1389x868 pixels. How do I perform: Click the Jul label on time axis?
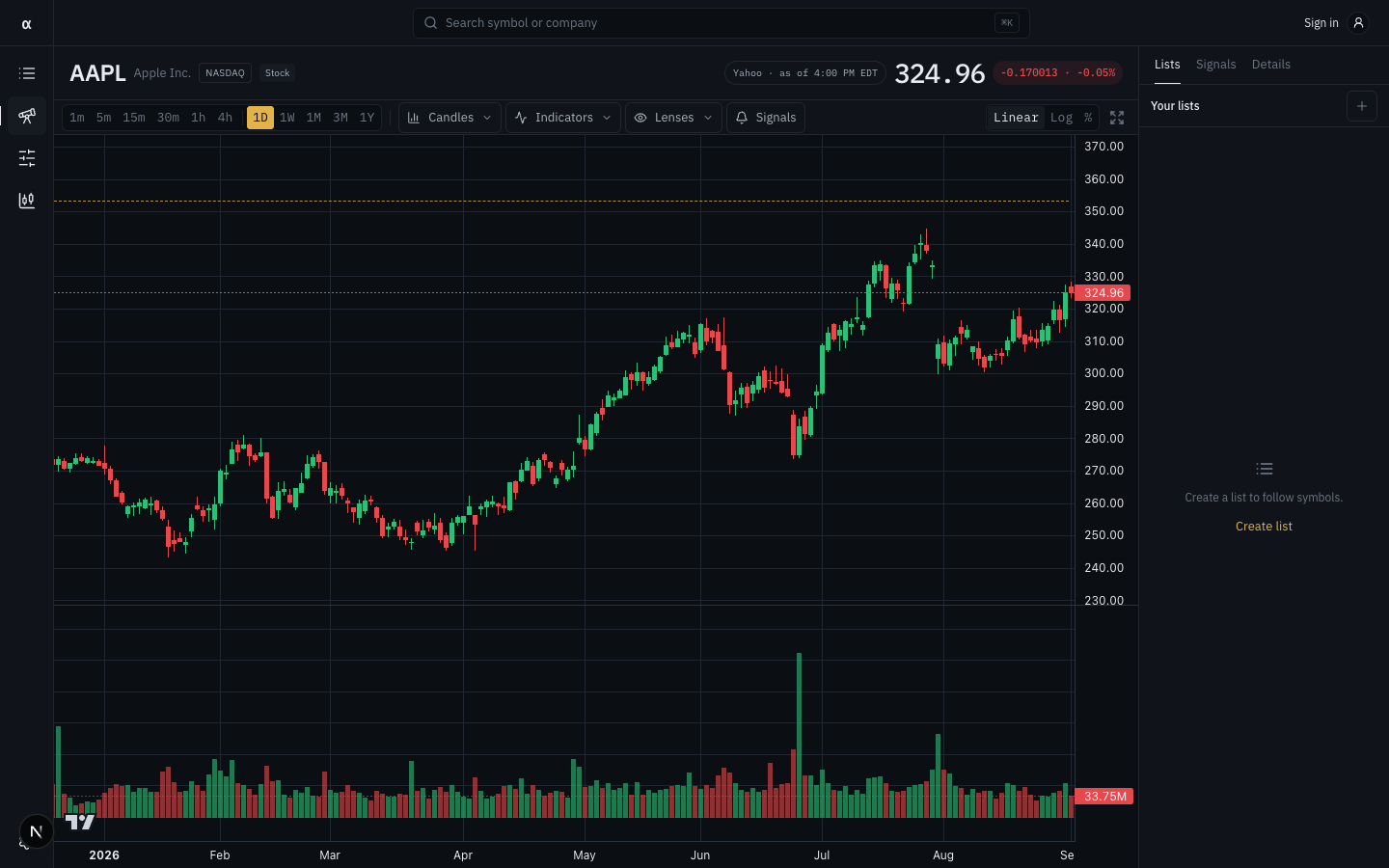click(x=822, y=855)
